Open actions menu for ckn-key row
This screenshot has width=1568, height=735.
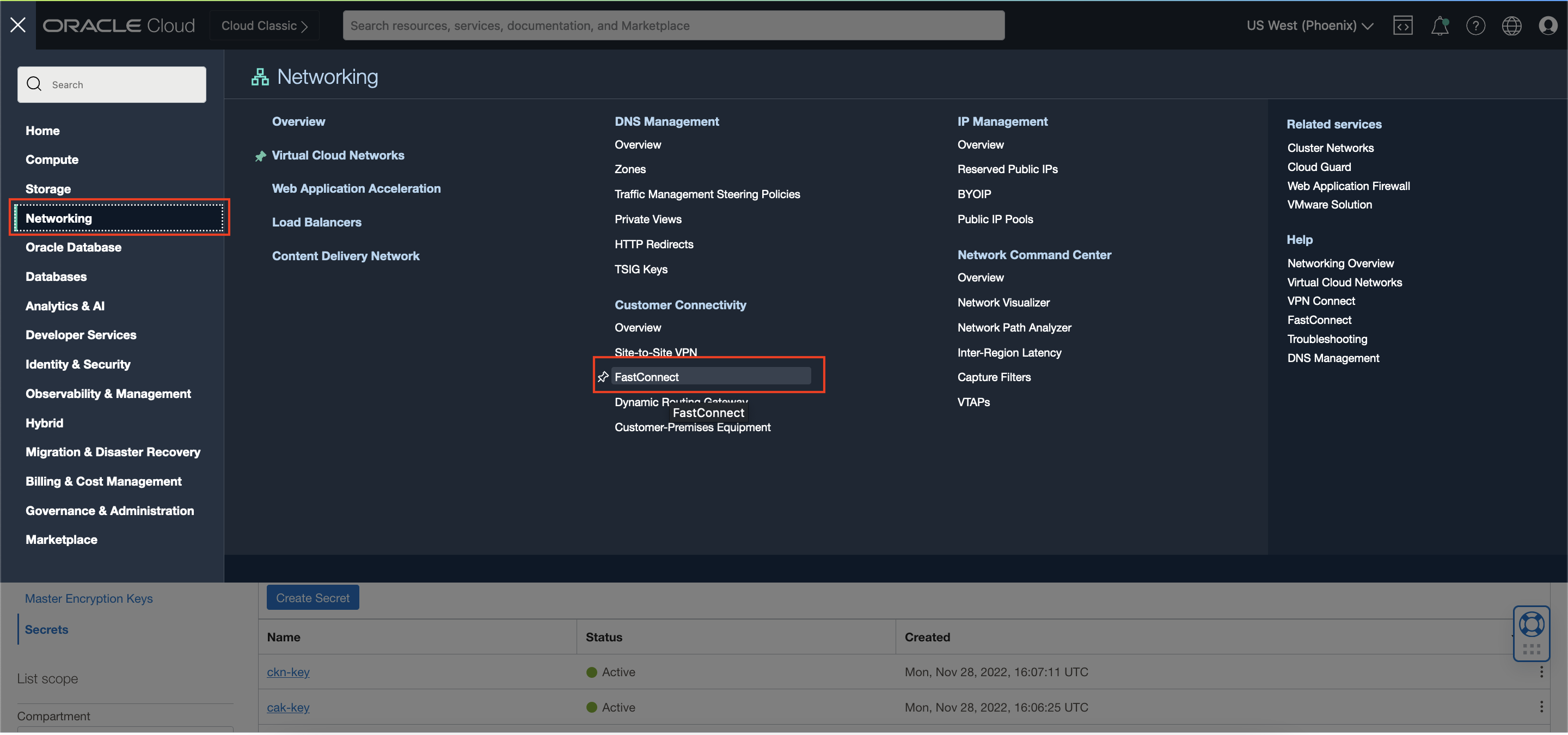point(1541,672)
